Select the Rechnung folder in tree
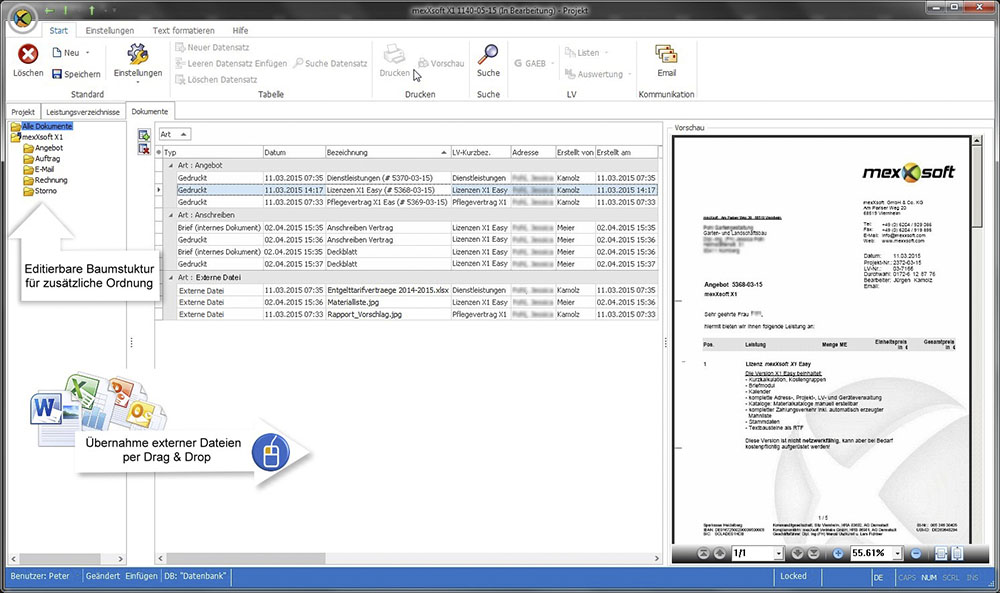Image resolution: width=1000 pixels, height=593 pixels. (50, 180)
